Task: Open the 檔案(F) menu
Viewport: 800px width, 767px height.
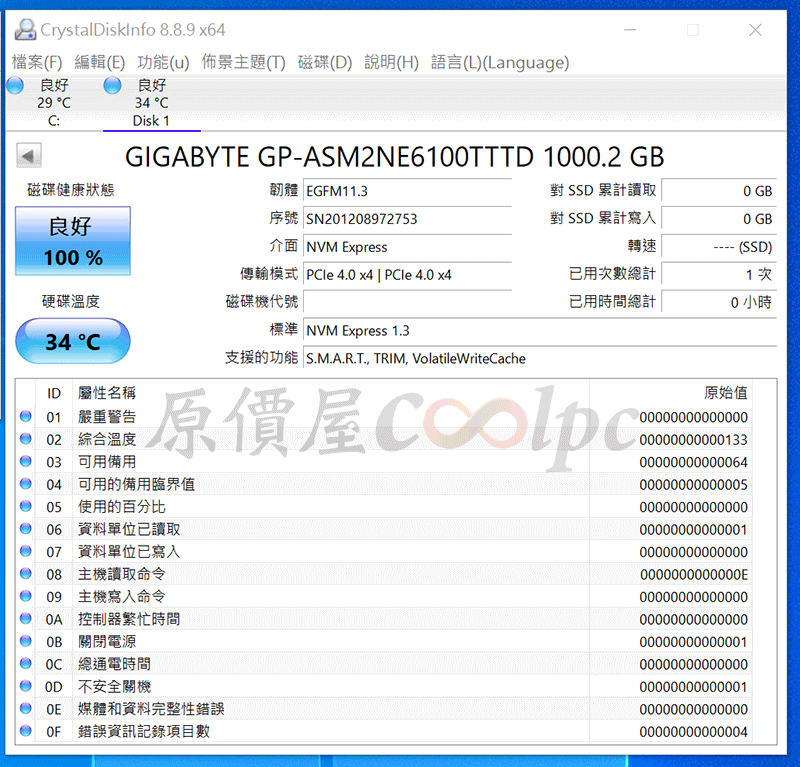Action: coord(37,62)
